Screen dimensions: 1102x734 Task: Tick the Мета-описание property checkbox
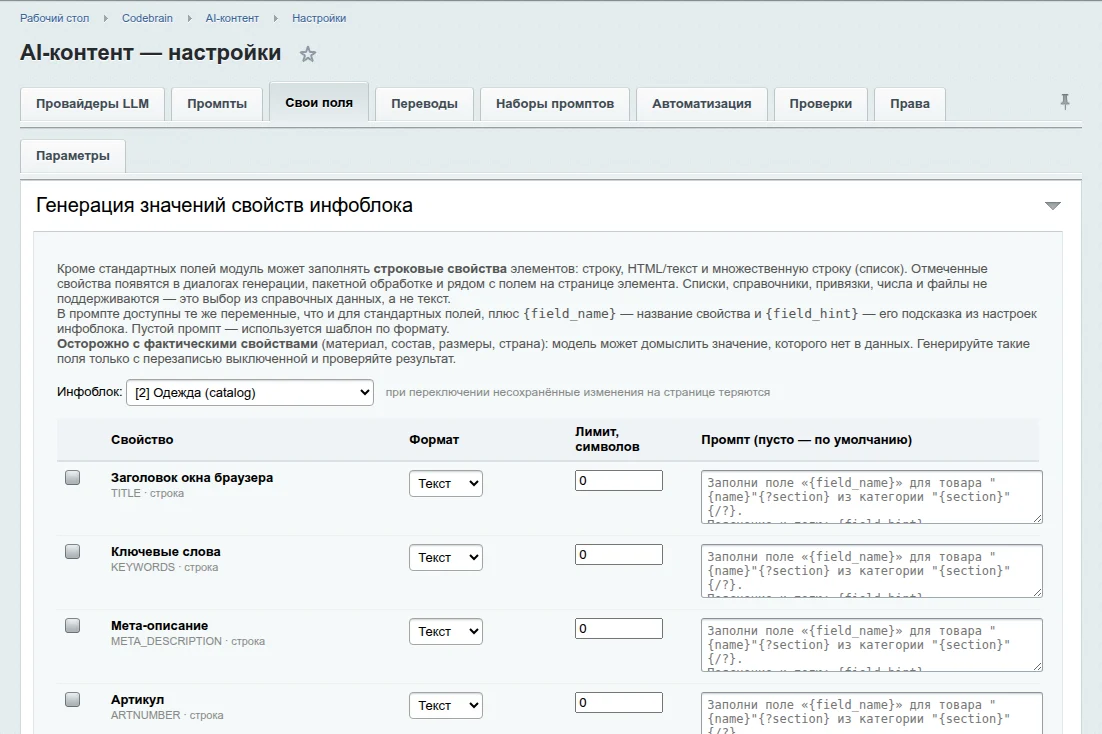click(x=72, y=625)
